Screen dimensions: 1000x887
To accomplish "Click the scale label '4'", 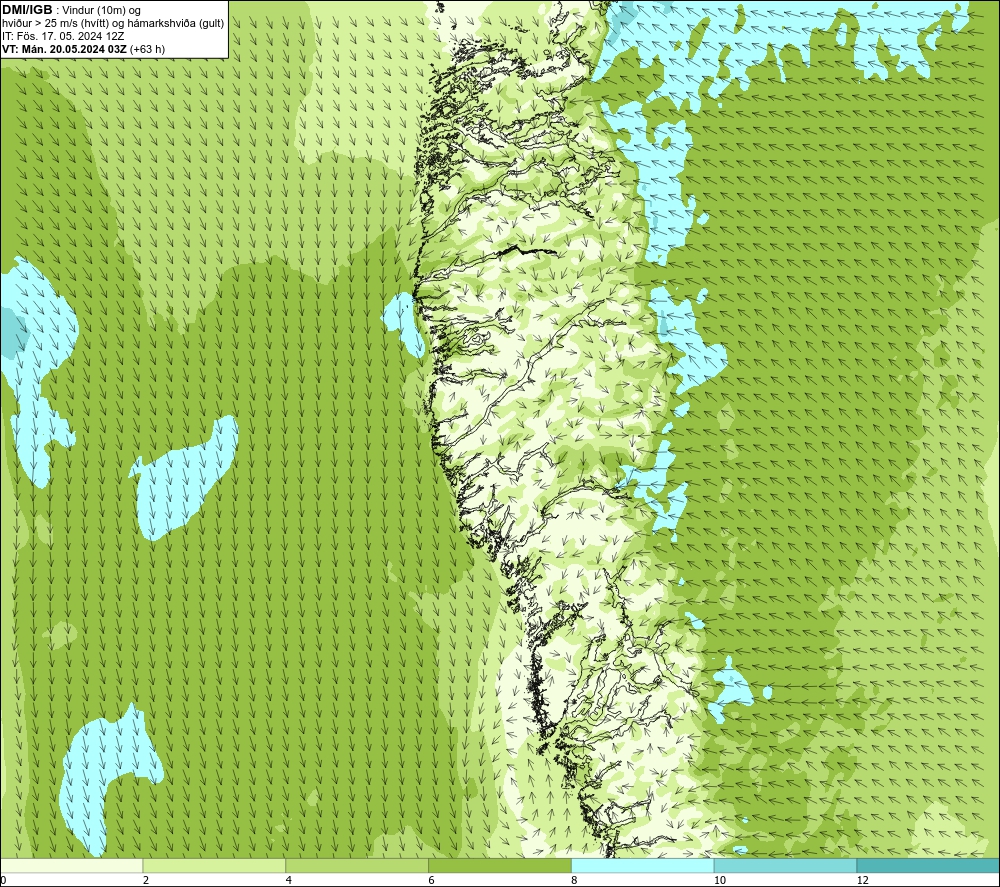I will (x=289, y=880).
